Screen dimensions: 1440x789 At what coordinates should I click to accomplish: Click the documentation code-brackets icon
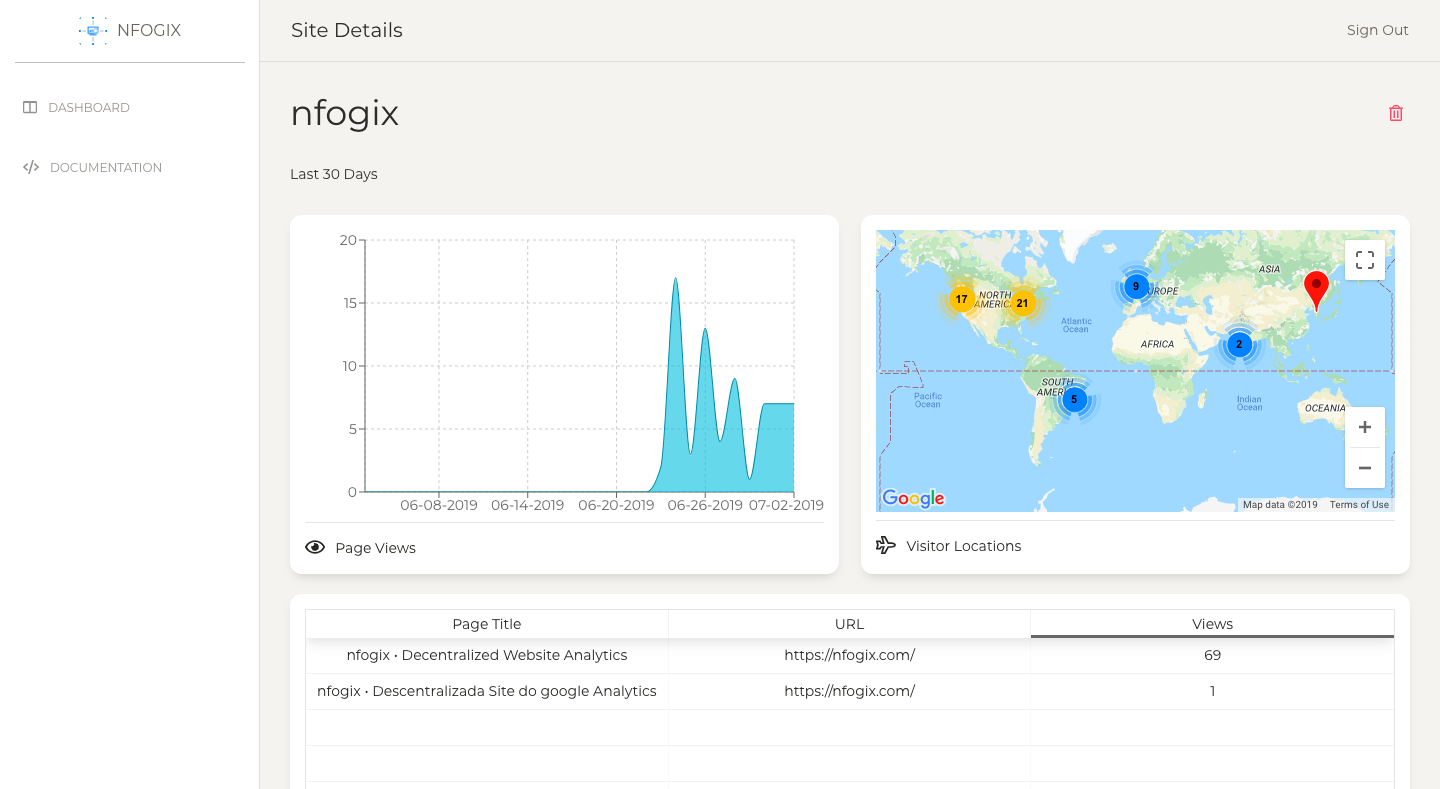[31, 167]
